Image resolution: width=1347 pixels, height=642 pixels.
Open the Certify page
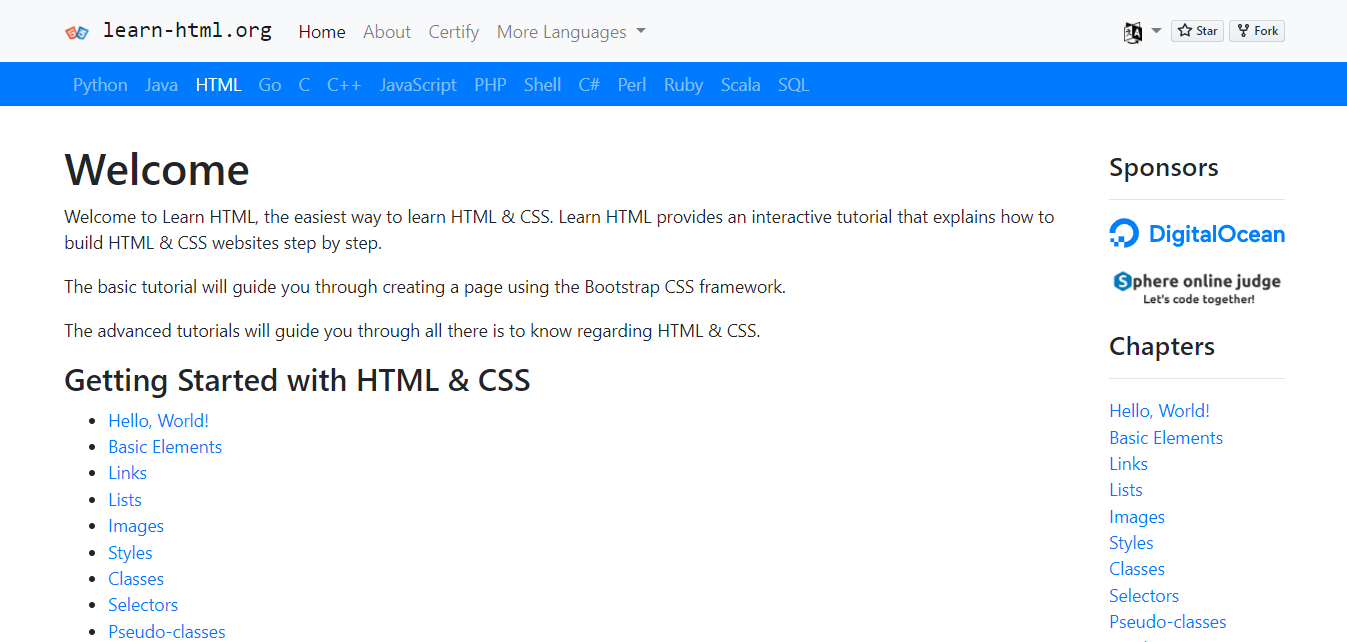(x=454, y=32)
